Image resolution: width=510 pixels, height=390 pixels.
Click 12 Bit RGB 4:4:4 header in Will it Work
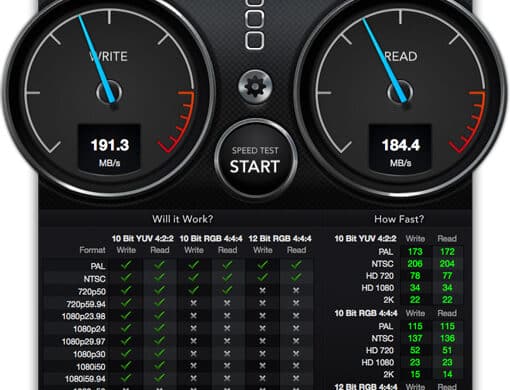point(280,239)
